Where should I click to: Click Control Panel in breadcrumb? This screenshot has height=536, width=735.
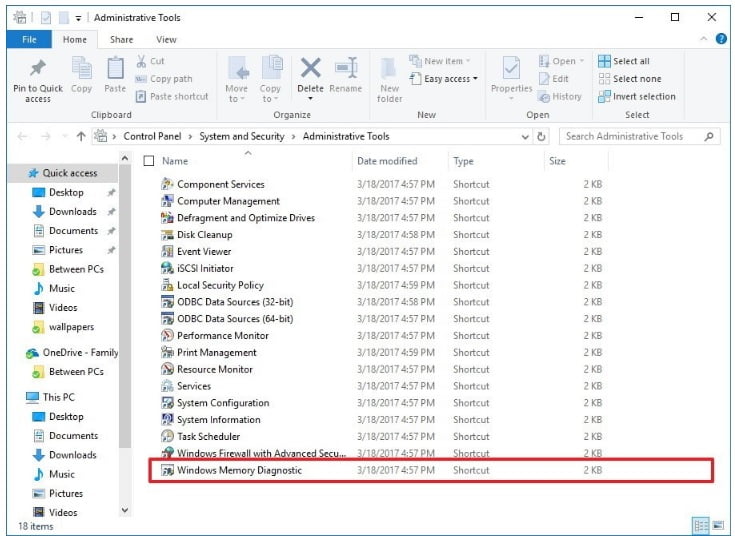[152, 136]
